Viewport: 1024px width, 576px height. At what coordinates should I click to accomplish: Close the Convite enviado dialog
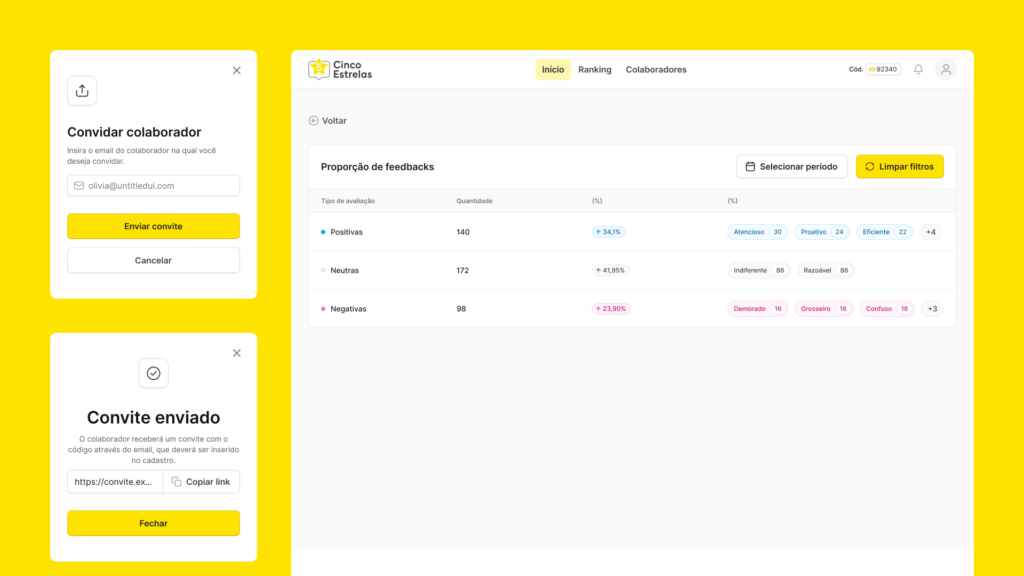pyautogui.click(x=236, y=353)
